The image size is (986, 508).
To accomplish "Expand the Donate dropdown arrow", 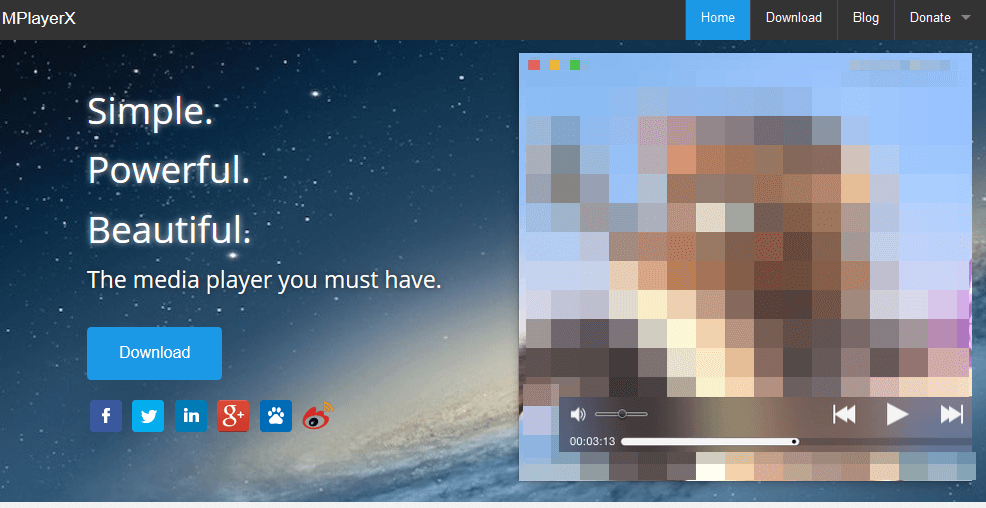I will coord(966,18).
